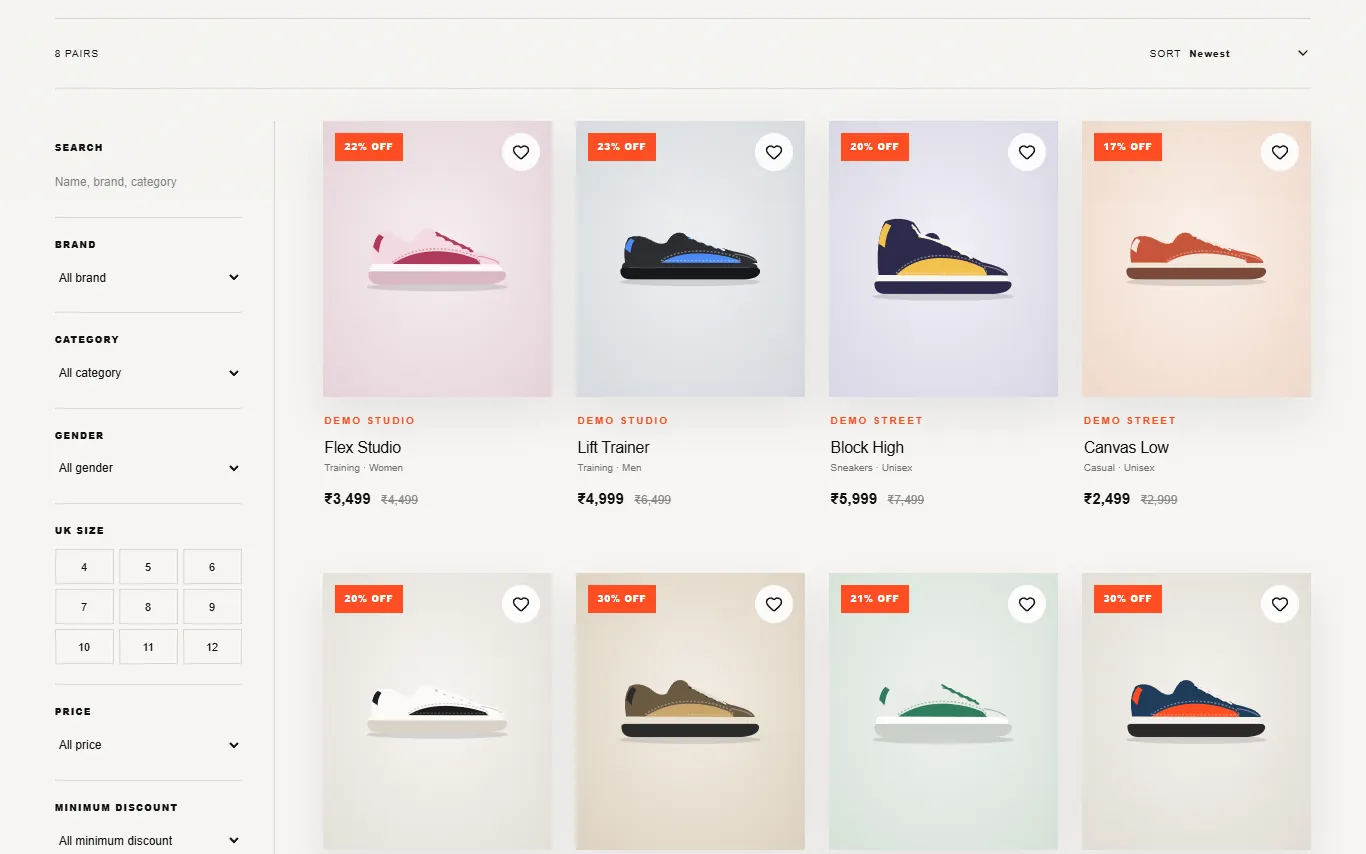Click the ₹3,499 price of Flex Studio

pos(347,499)
